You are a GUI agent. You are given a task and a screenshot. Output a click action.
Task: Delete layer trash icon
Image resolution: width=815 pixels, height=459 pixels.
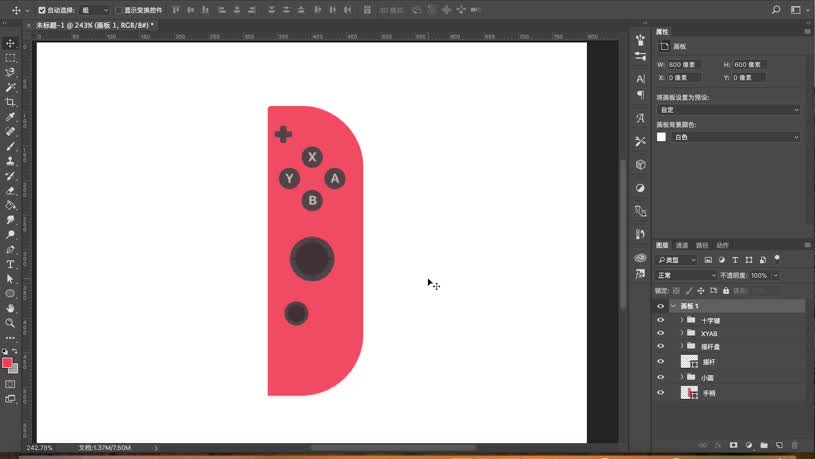tap(794, 445)
